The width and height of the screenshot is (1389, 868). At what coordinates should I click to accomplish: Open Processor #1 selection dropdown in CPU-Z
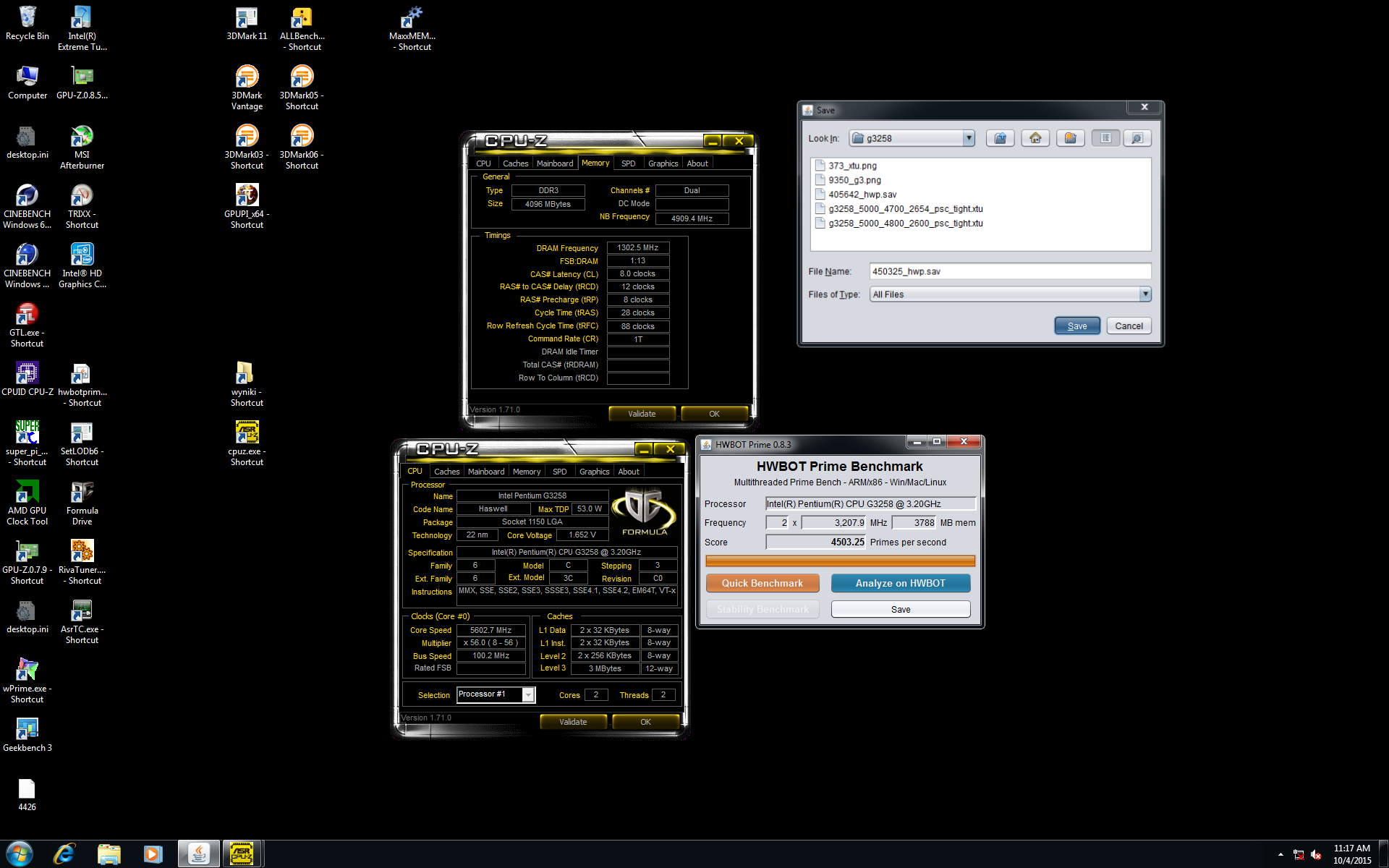click(x=528, y=695)
